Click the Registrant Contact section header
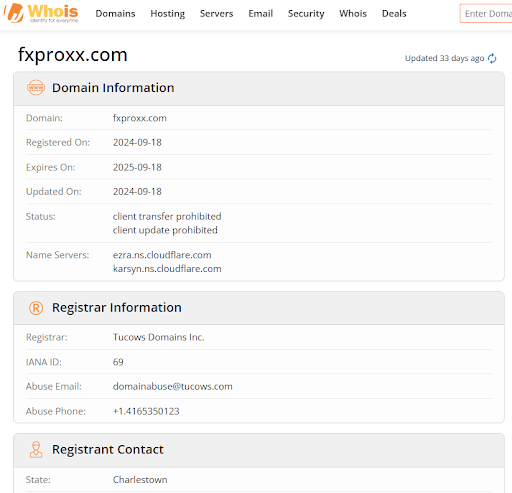 pos(259,450)
